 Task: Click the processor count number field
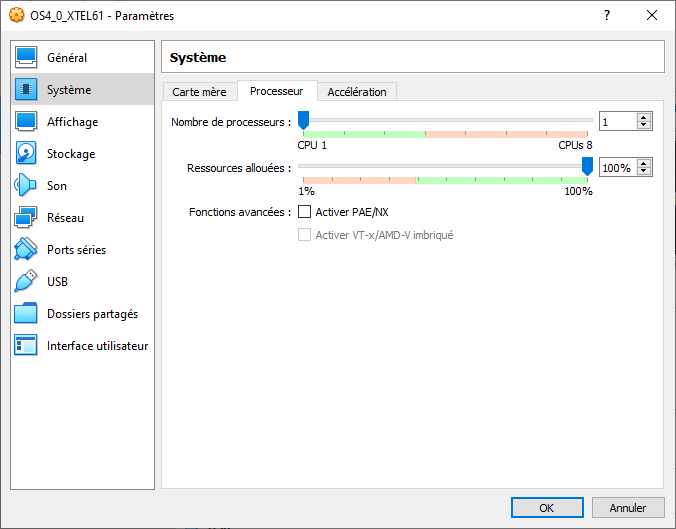[x=616, y=122]
